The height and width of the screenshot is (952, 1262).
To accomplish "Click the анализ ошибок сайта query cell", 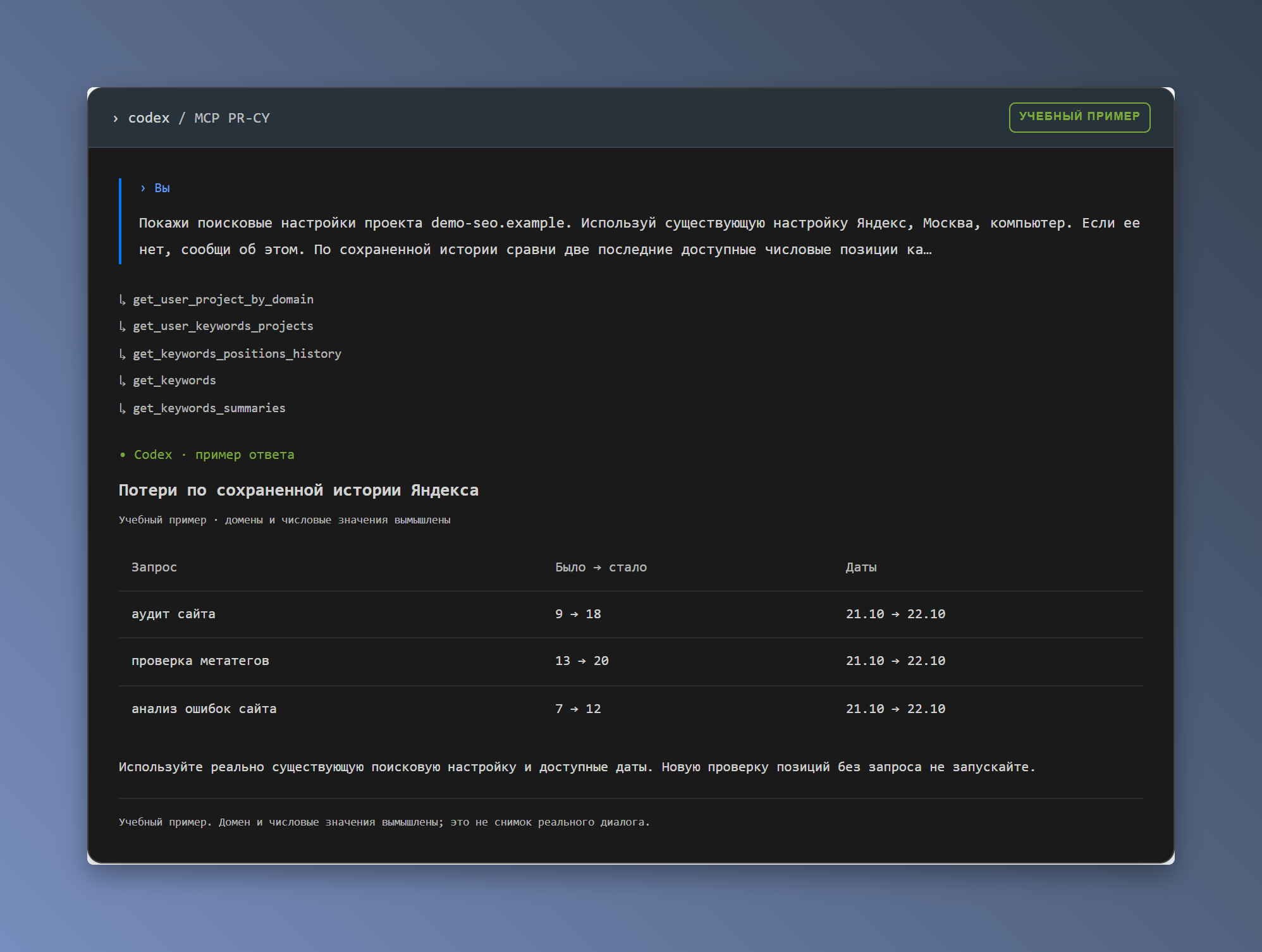I will tap(204, 709).
